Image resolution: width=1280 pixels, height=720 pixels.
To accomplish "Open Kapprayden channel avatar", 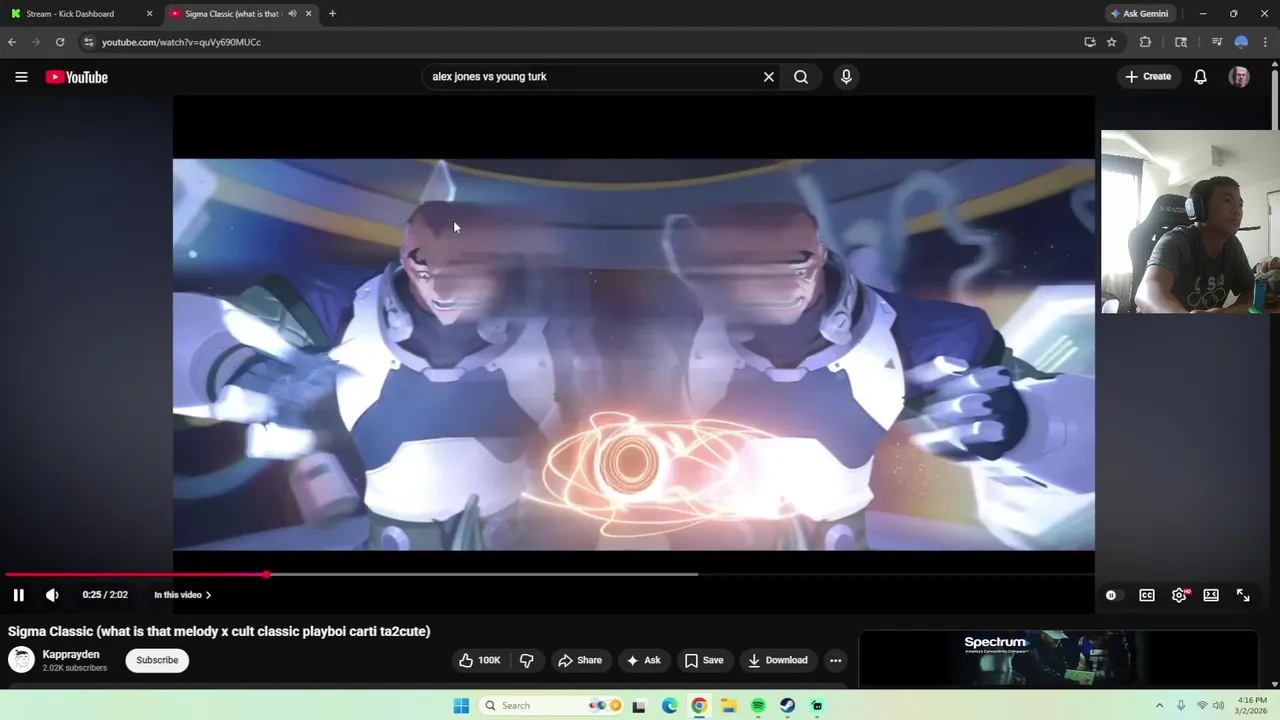I will tap(21, 660).
